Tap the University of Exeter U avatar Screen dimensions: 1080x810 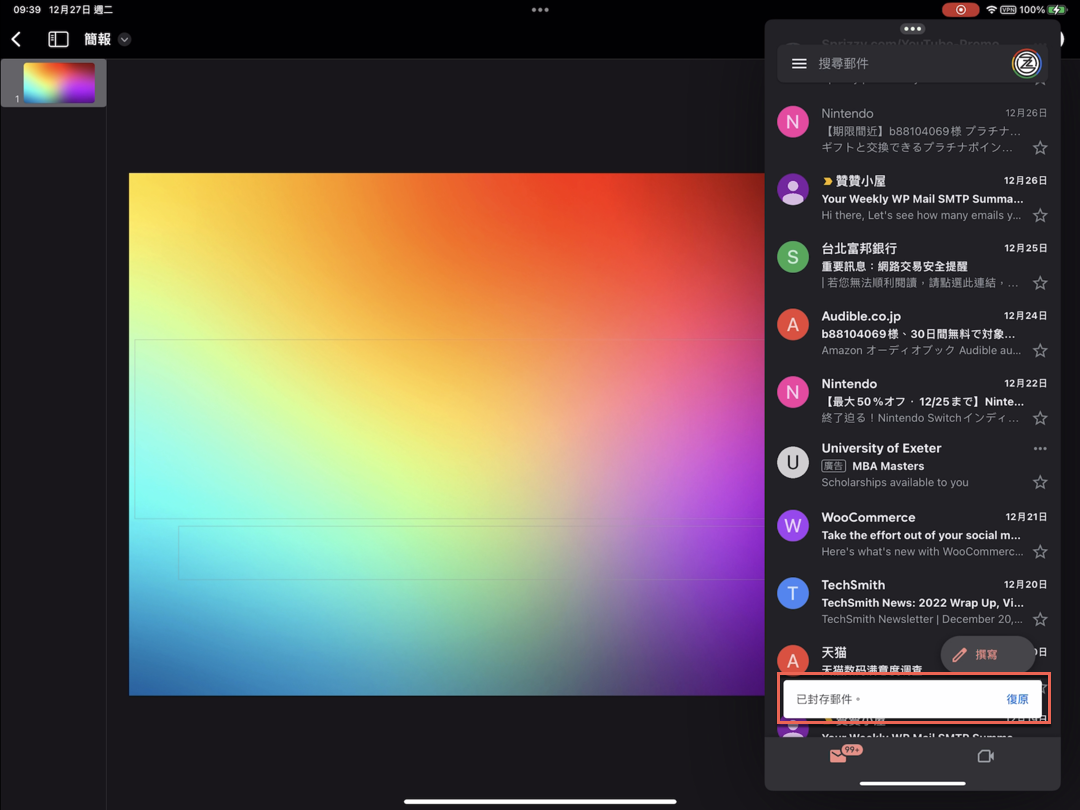[x=793, y=462]
